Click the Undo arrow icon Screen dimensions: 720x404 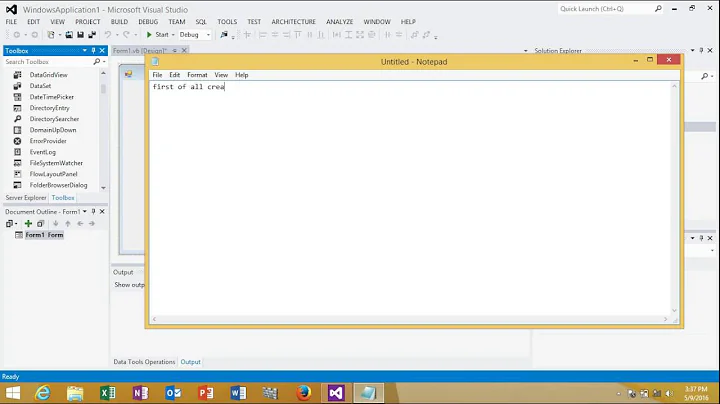click(x=108, y=35)
